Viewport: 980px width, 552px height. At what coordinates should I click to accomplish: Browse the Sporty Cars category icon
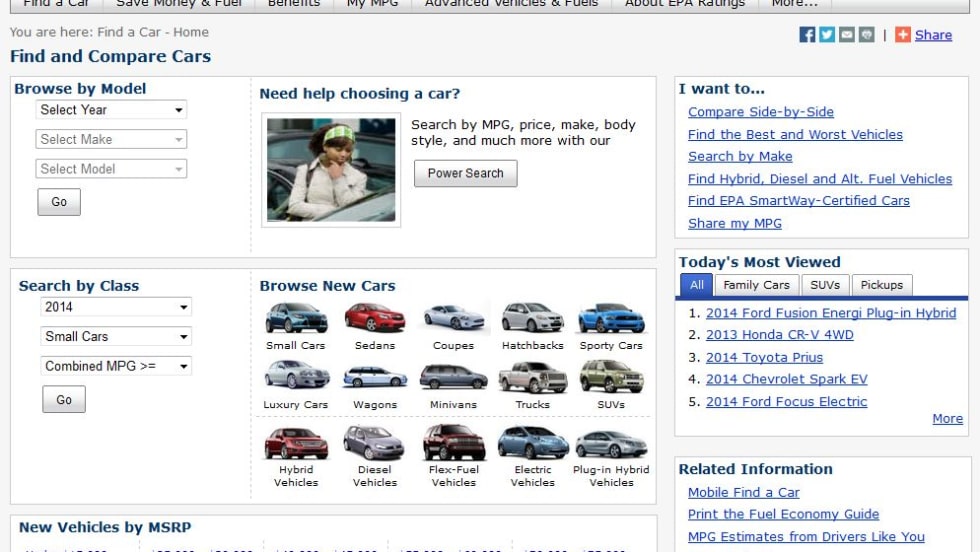(611, 318)
